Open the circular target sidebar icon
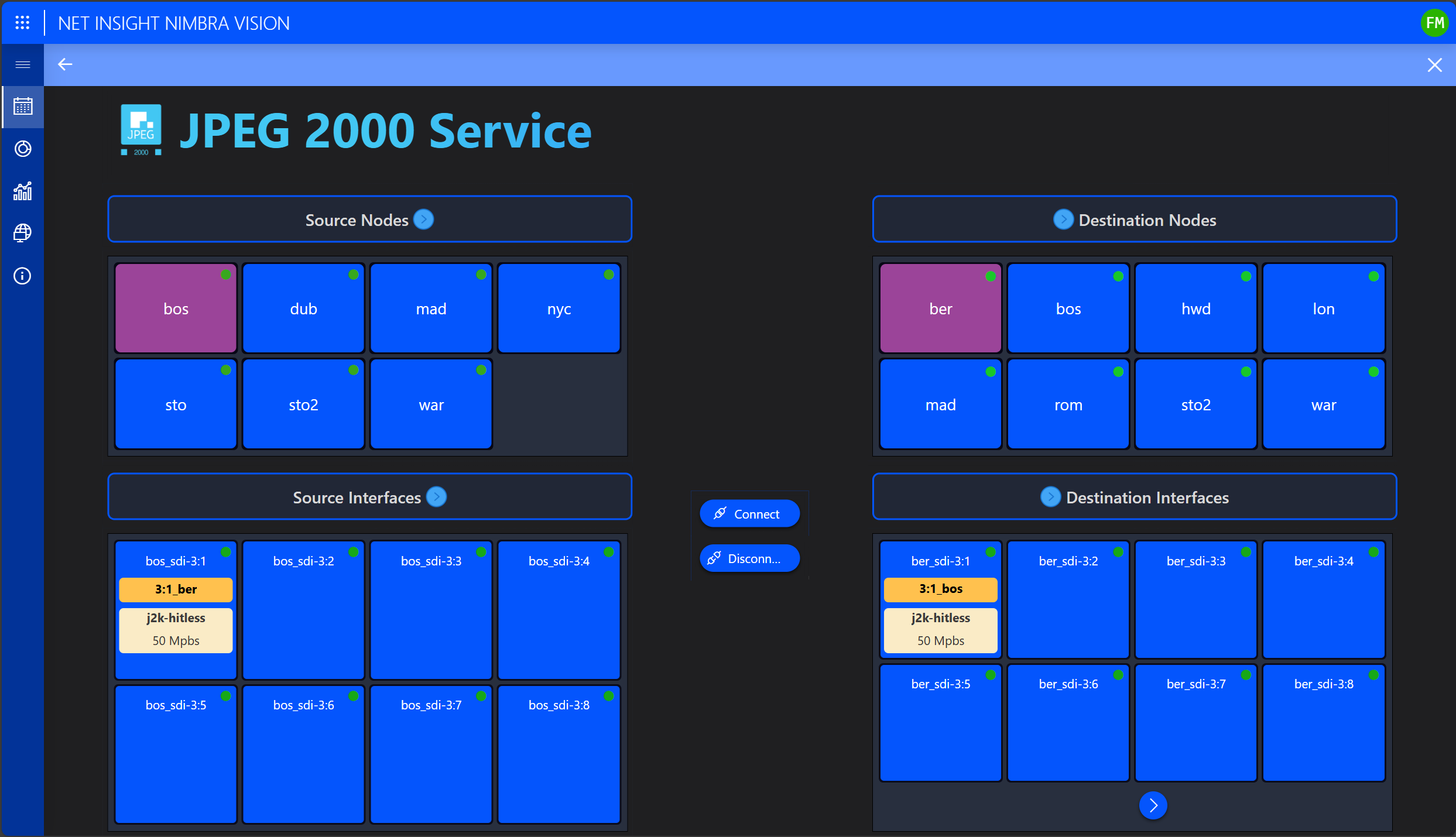 [22, 149]
